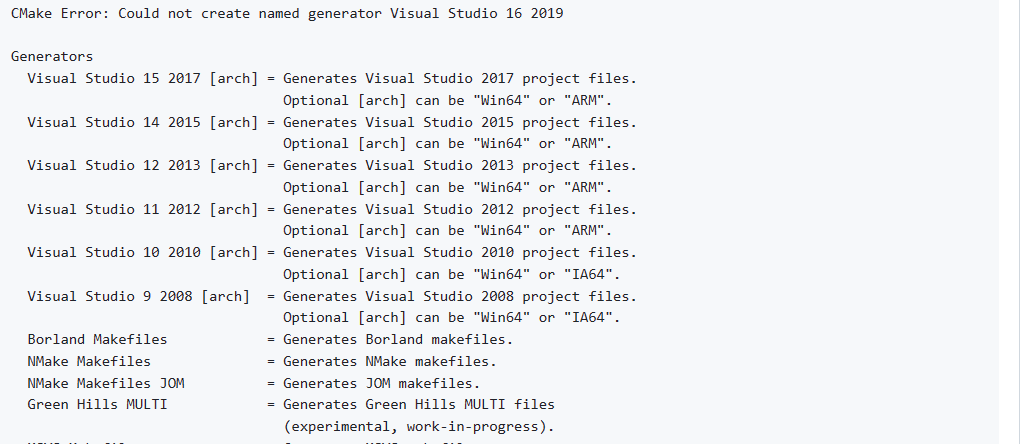Viewport: 1023px width, 444px height.
Task: Click "Generates Visual Studio 2017 project files." text
Action: (x=460, y=78)
